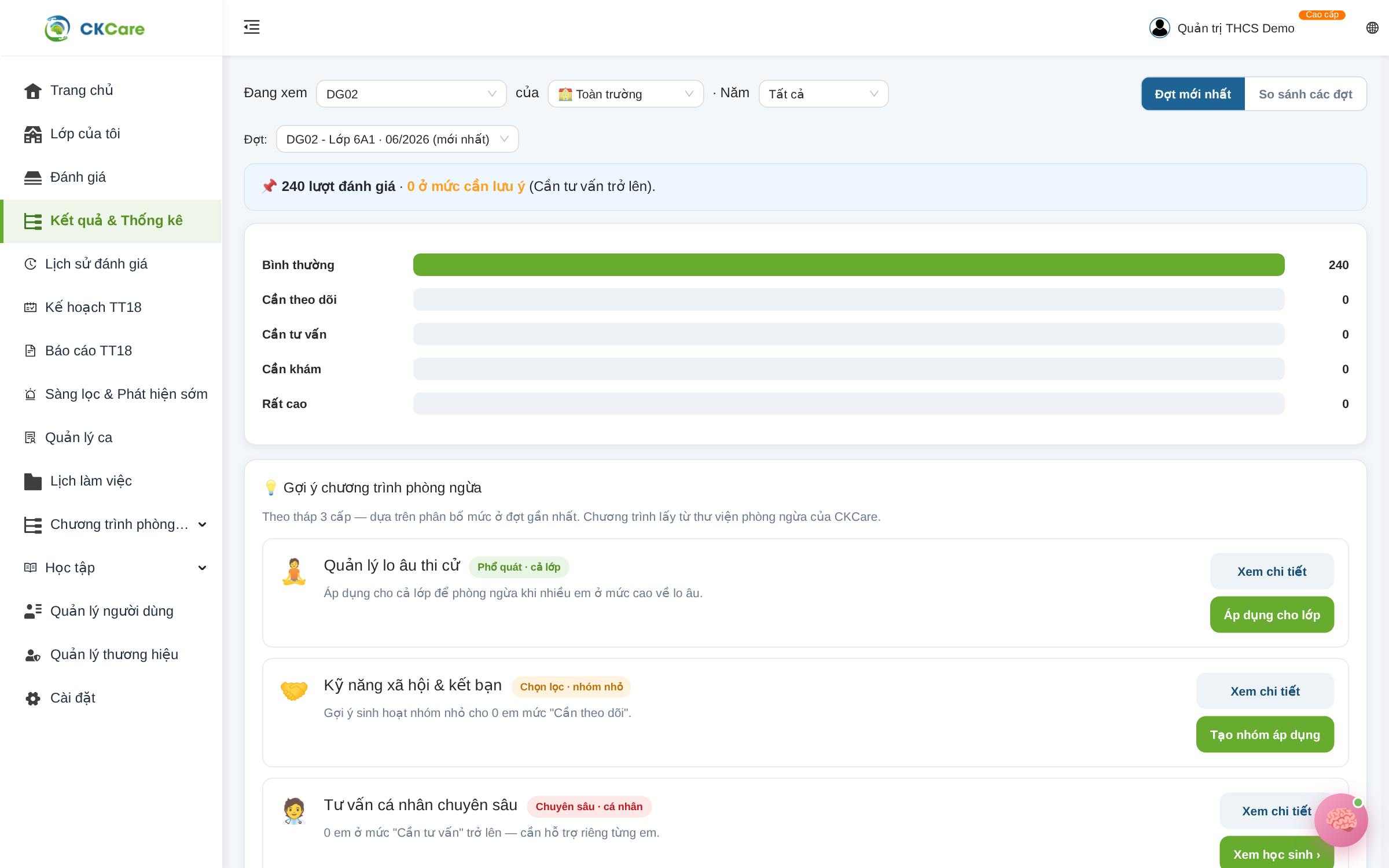The image size is (1389, 868).
Task: Click Áp dụng cho lớp button
Action: 1272,615
